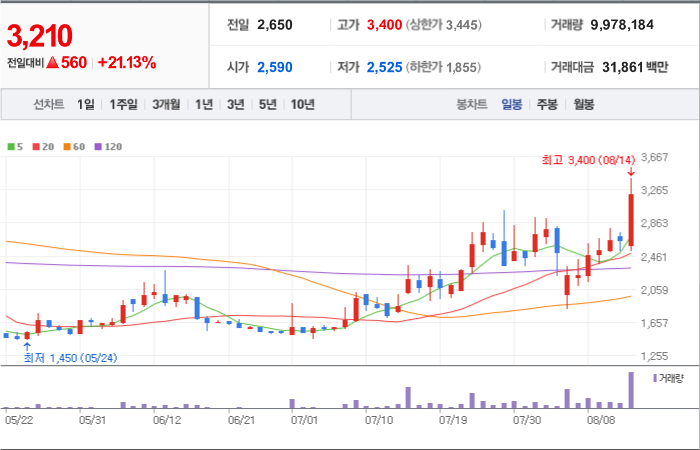The width and height of the screenshot is (700, 450).
Task: Click the purple 120-day moving average legend
Action: coord(108,147)
